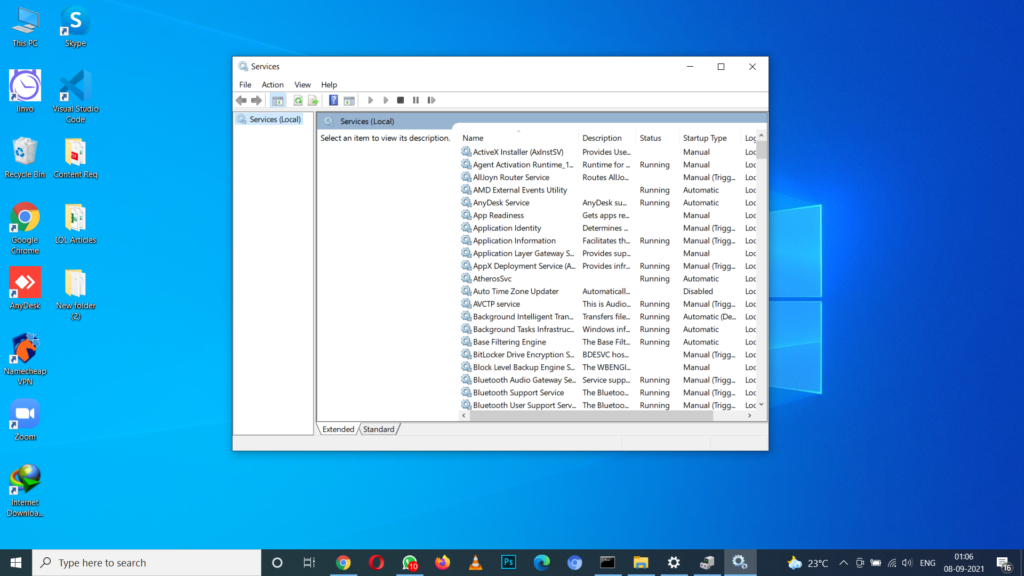This screenshot has width=1024, height=576.
Task: Click the Forward navigation arrow
Action: (x=257, y=100)
